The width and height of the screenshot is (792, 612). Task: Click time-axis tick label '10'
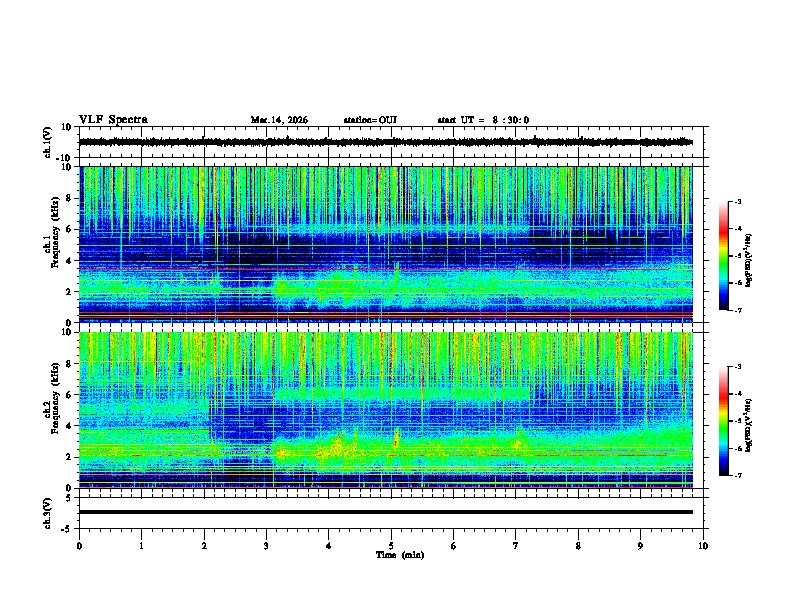pyautogui.click(x=703, y=546)
